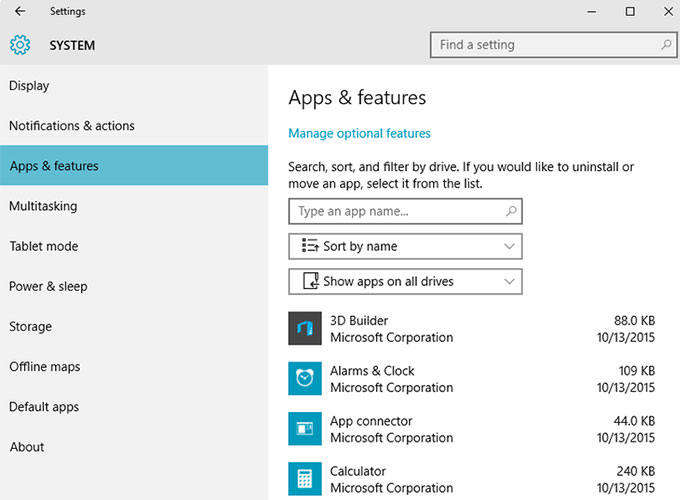The image size is (680, 500).
Task: Select App connector app name
Action: pyautogui.click(x=371, y=421)
